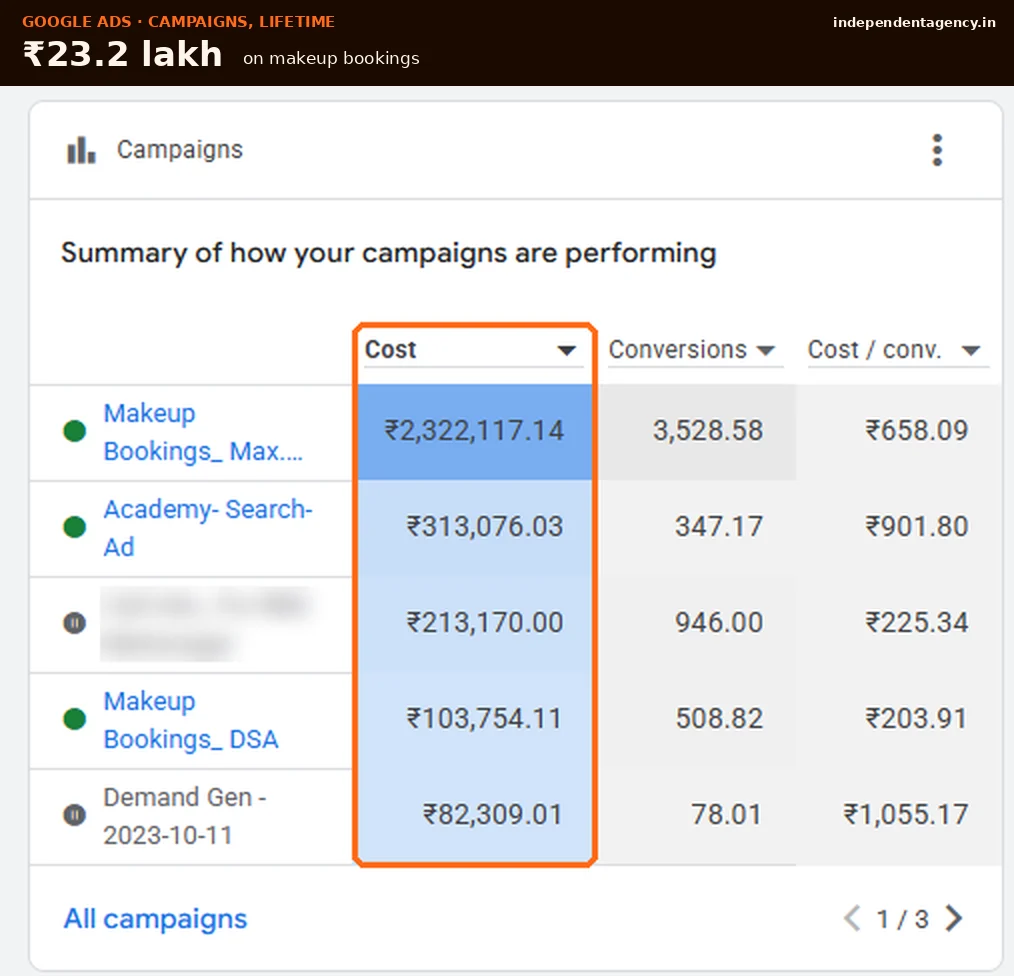Click paused icon beside the blurred campaign
The height and width of the screenshot is (976, 1014).
tap(74, 623)
